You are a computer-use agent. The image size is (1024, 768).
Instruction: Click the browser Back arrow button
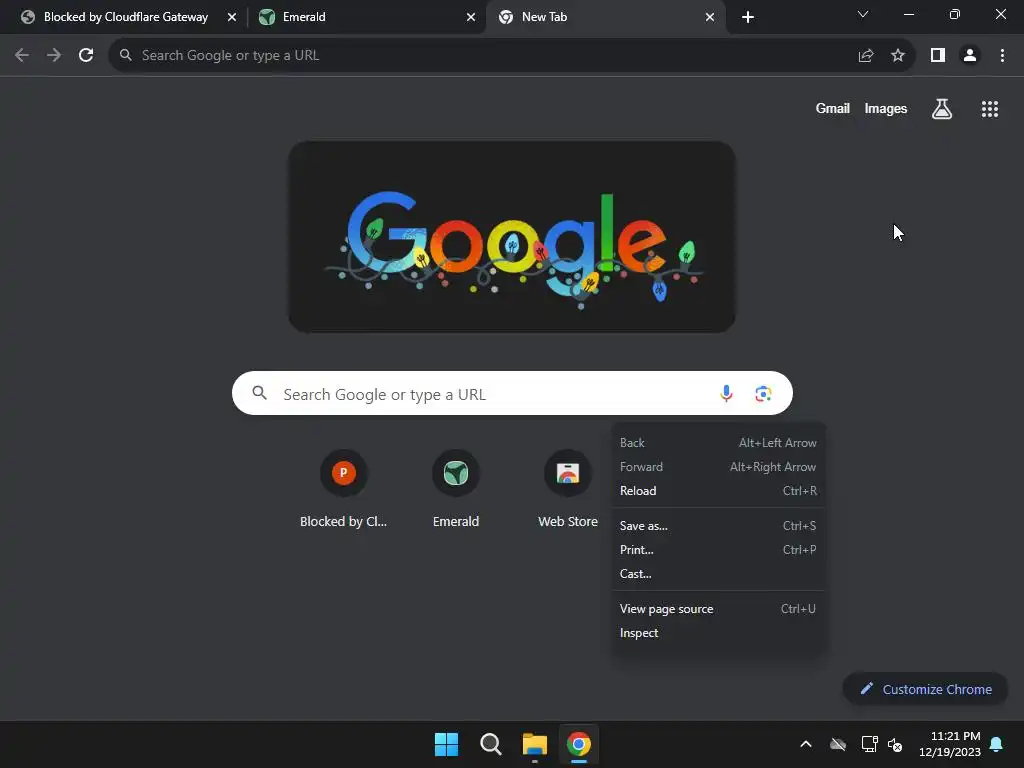point(22,56)
